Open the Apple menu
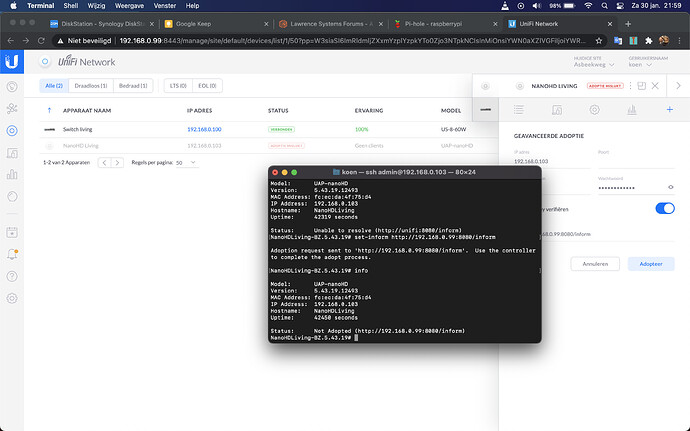The height and width of the screenshot is (431, 690). (x=14, y=6)
